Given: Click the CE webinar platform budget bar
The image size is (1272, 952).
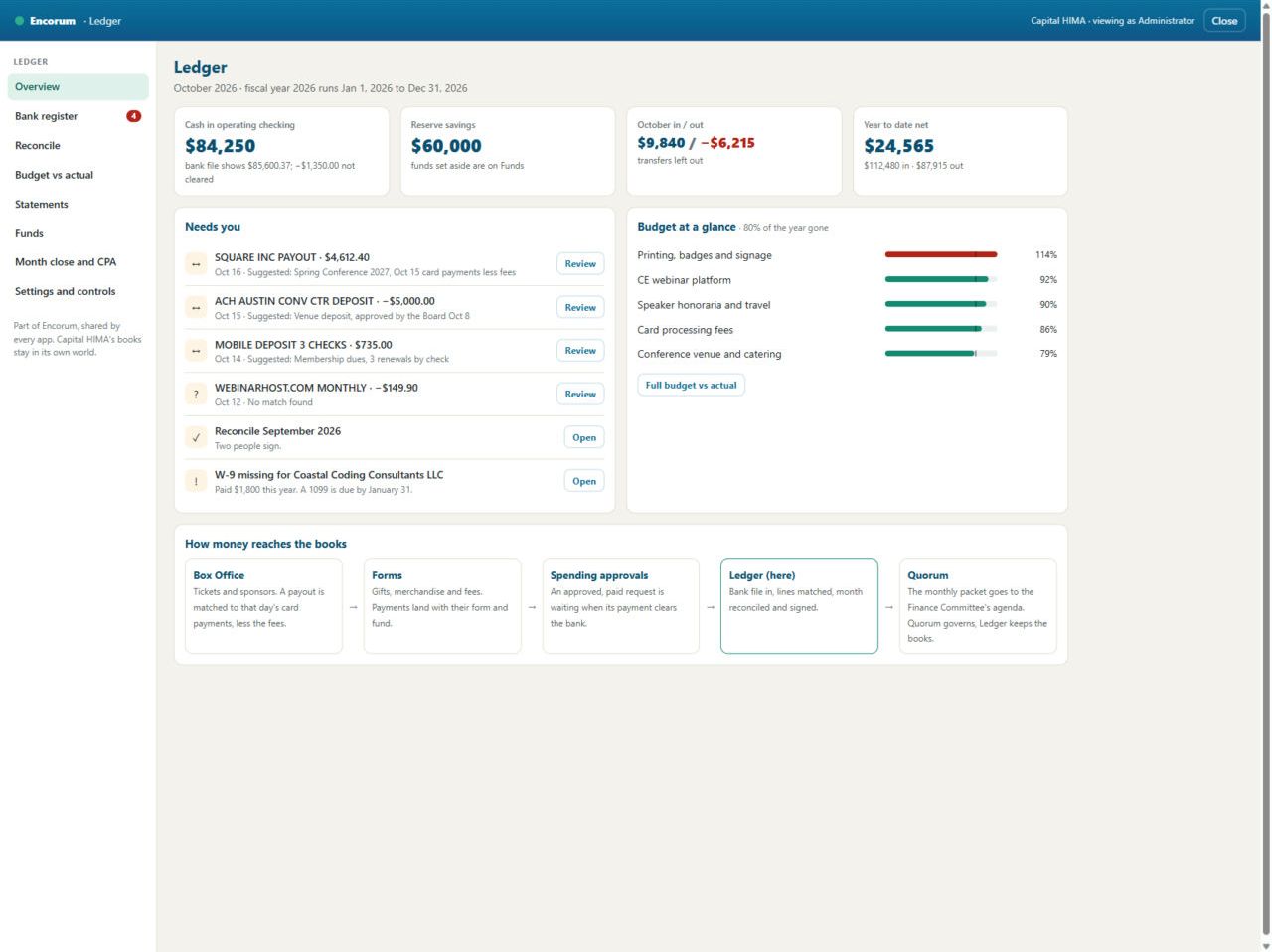Looking at the screenshot, I should point(941,280).
